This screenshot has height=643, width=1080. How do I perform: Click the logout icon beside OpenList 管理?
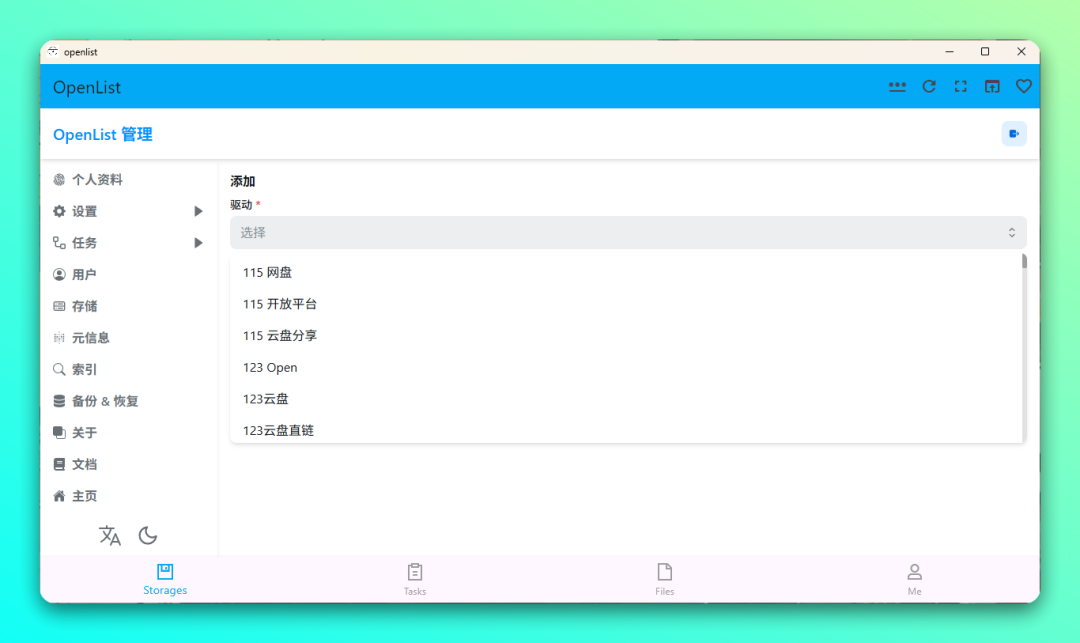pos(1014,134)
